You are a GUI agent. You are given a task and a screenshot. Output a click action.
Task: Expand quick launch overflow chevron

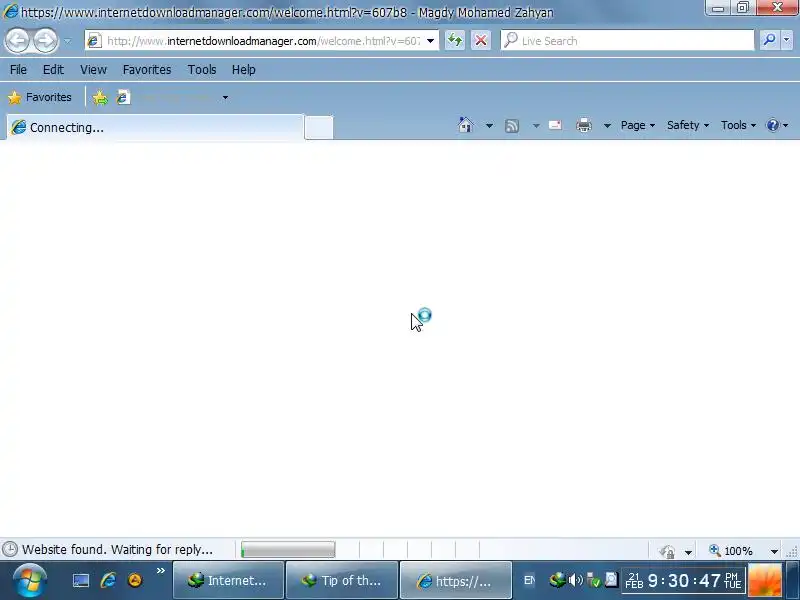click(x=161, y=570)
